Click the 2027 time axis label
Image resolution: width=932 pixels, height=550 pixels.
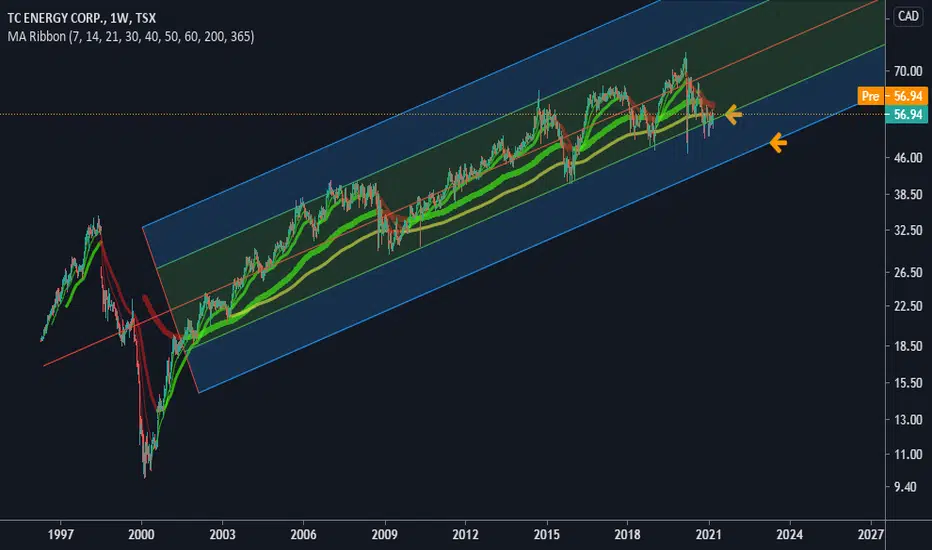coord(870,535)
